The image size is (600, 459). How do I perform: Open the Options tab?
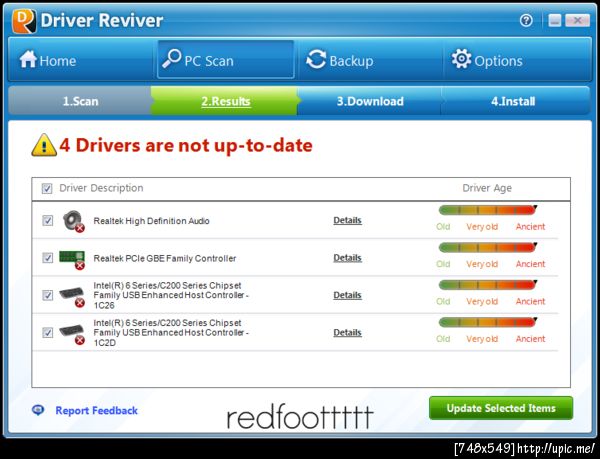(x=517, y=60)
